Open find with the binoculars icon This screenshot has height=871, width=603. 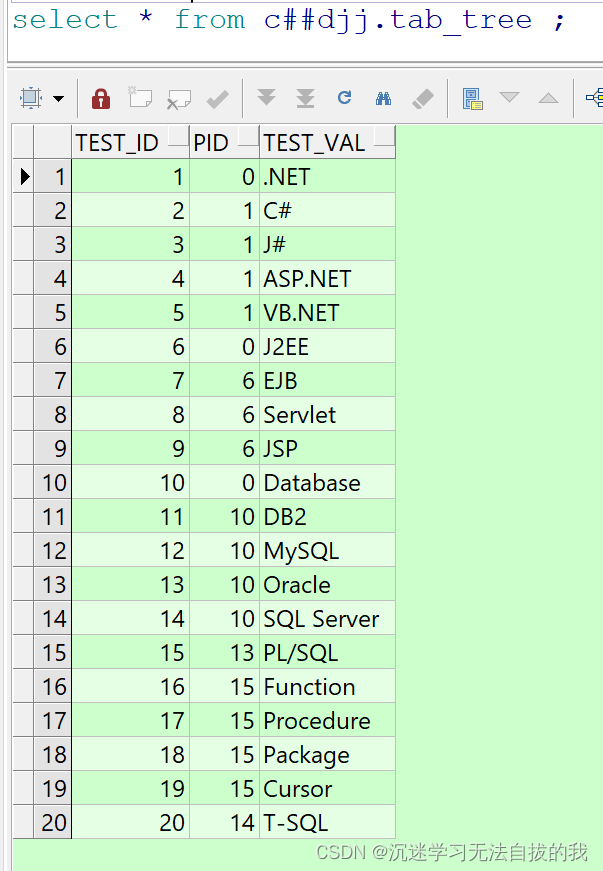(383, 99)
